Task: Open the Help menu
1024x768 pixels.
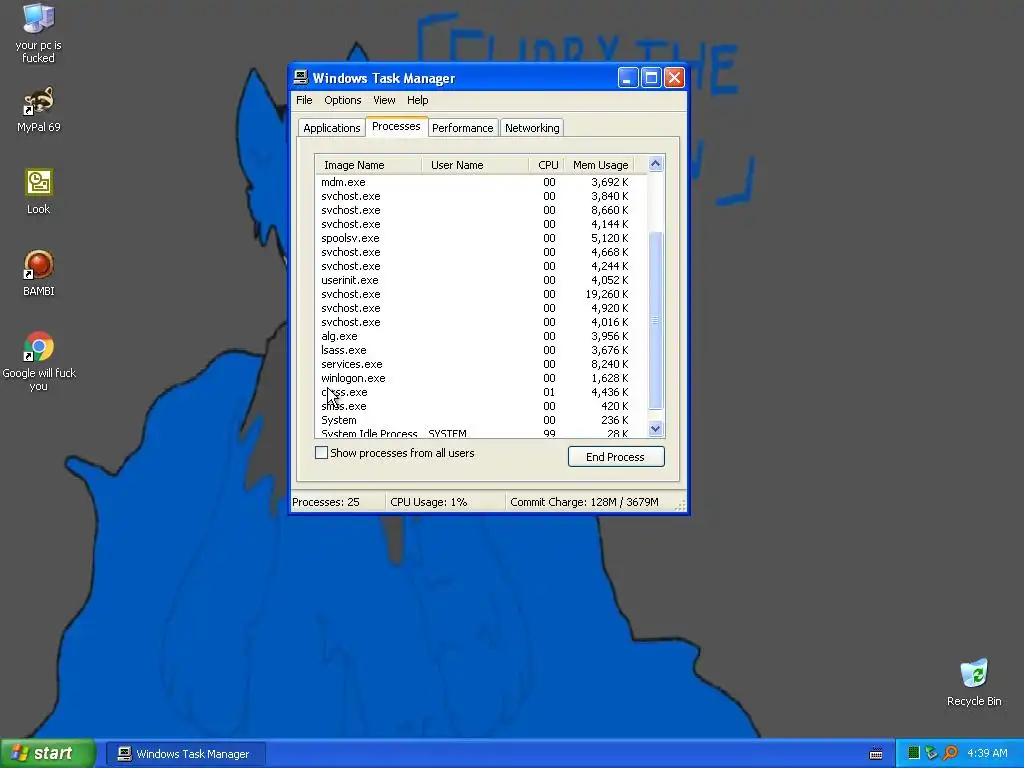Action: pyautogui.click(x=417, y=100)
